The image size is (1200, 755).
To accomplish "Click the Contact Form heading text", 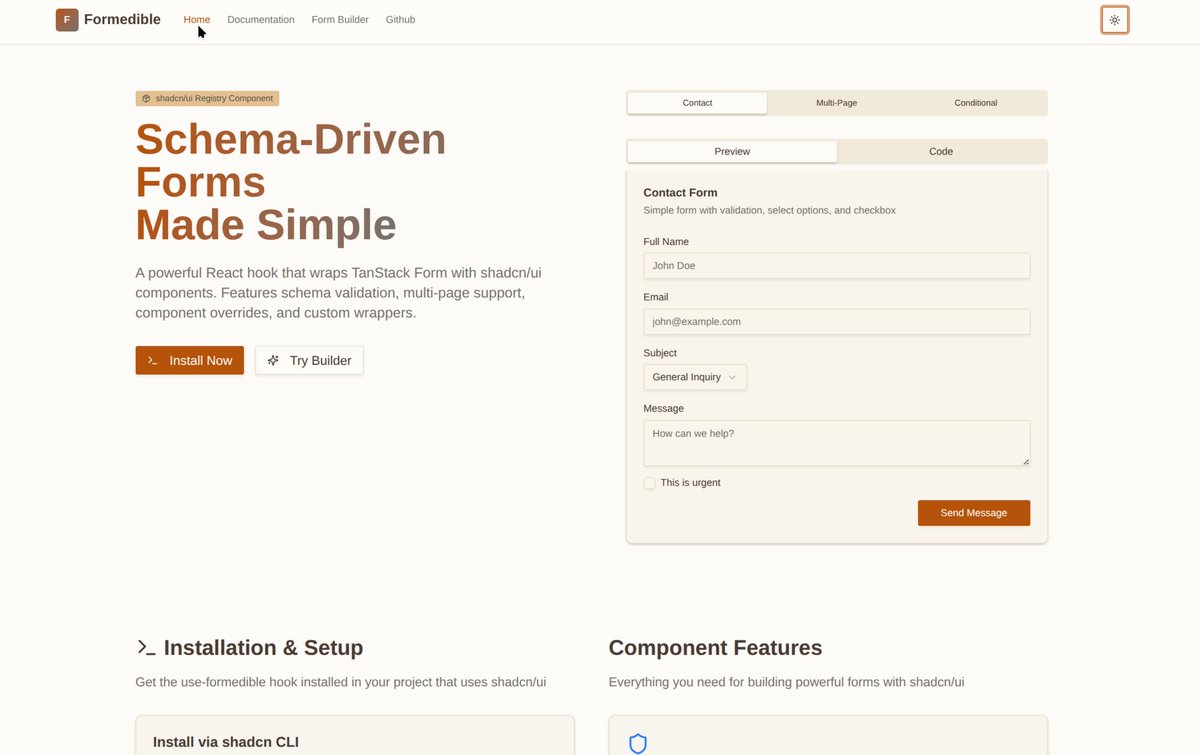I will (x=681, y=192).
